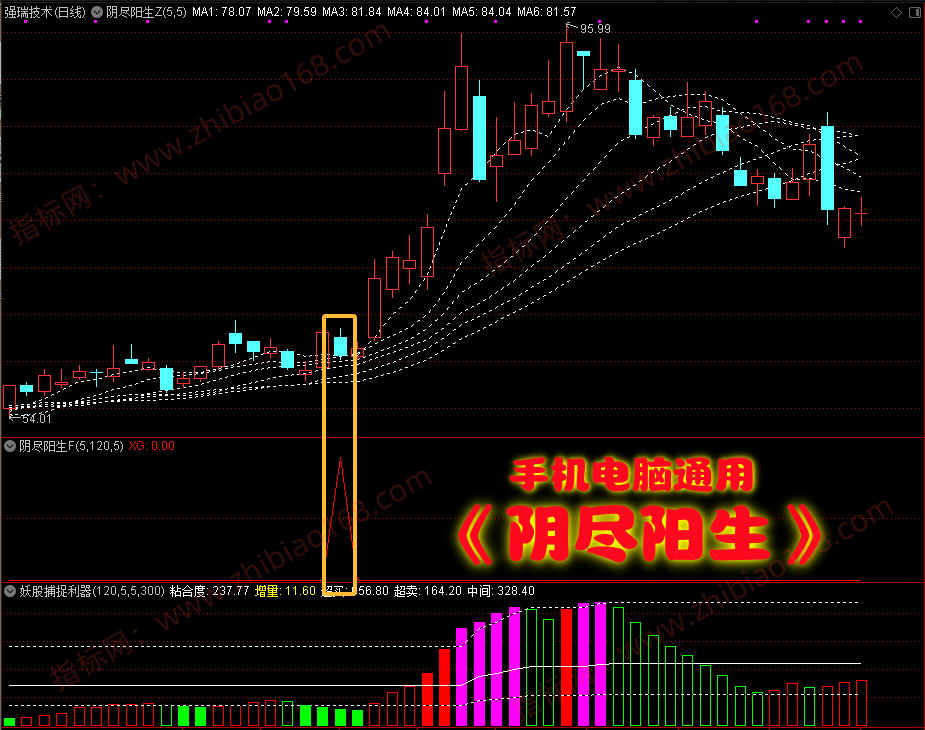The height and width of the screenshot is (730, 925).
Task: Toggle the side panel icon at top right
Action: coord(915,12)
